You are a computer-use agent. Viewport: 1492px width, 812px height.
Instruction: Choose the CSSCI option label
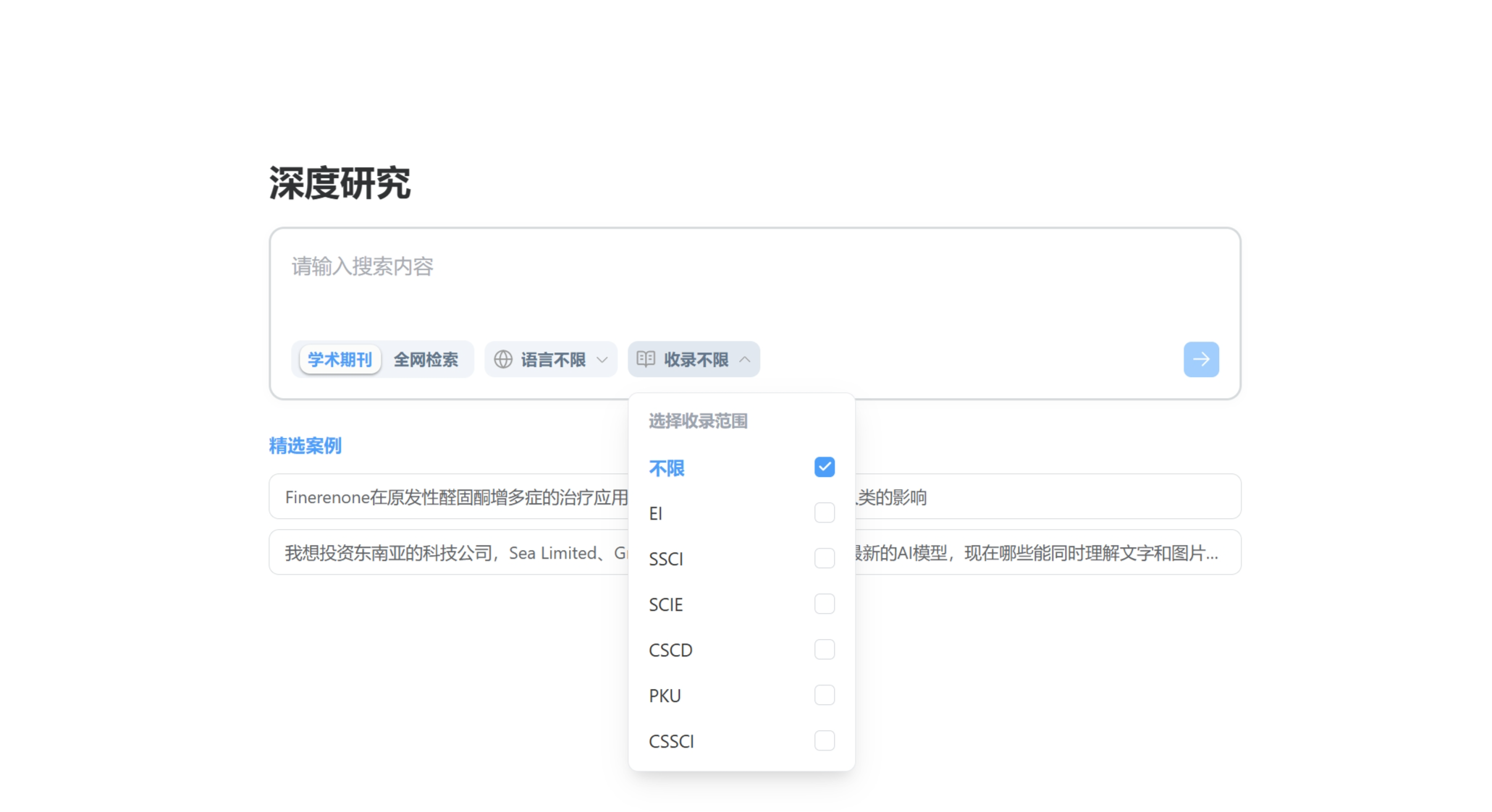point(672,742)
